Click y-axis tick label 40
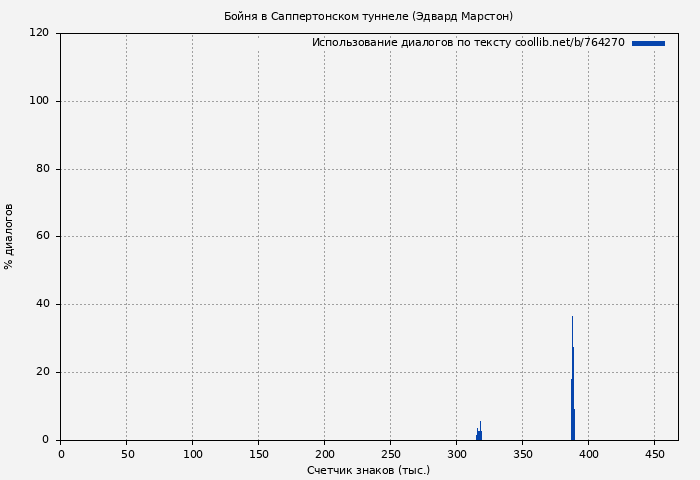The width and height of the screenshot is (700, 480). (42, 304)
